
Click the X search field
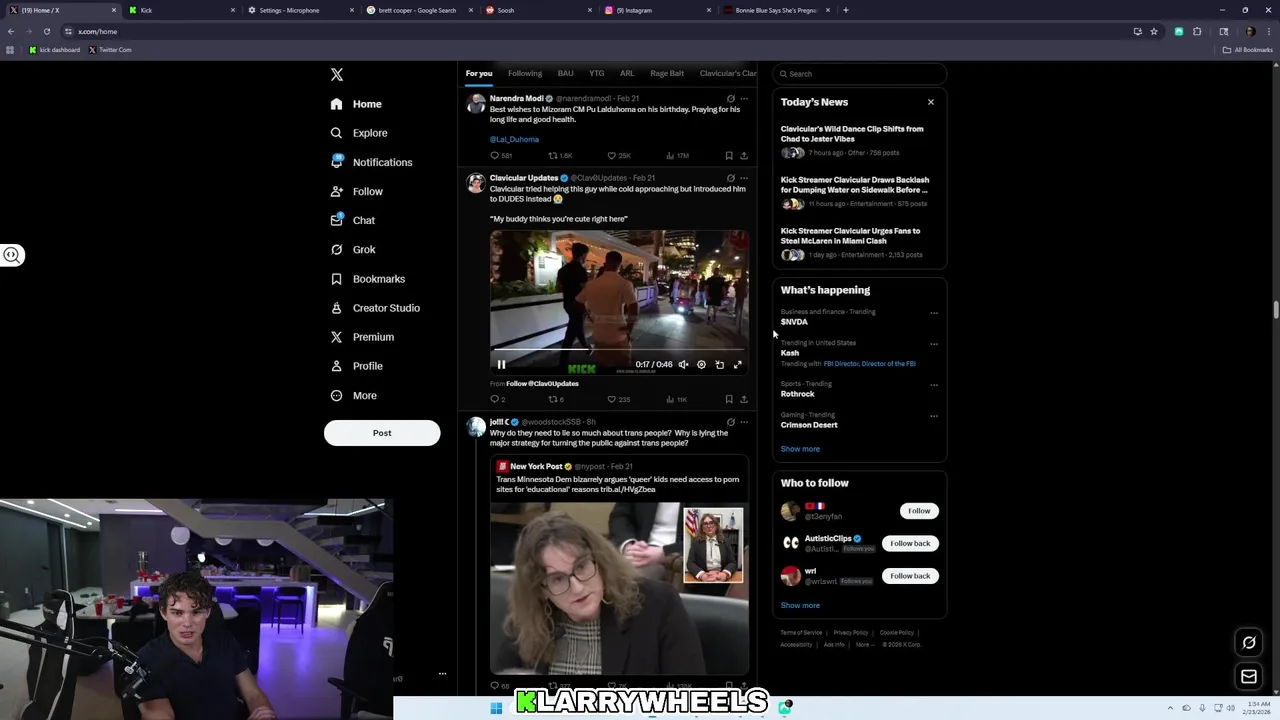pos(859,74)
